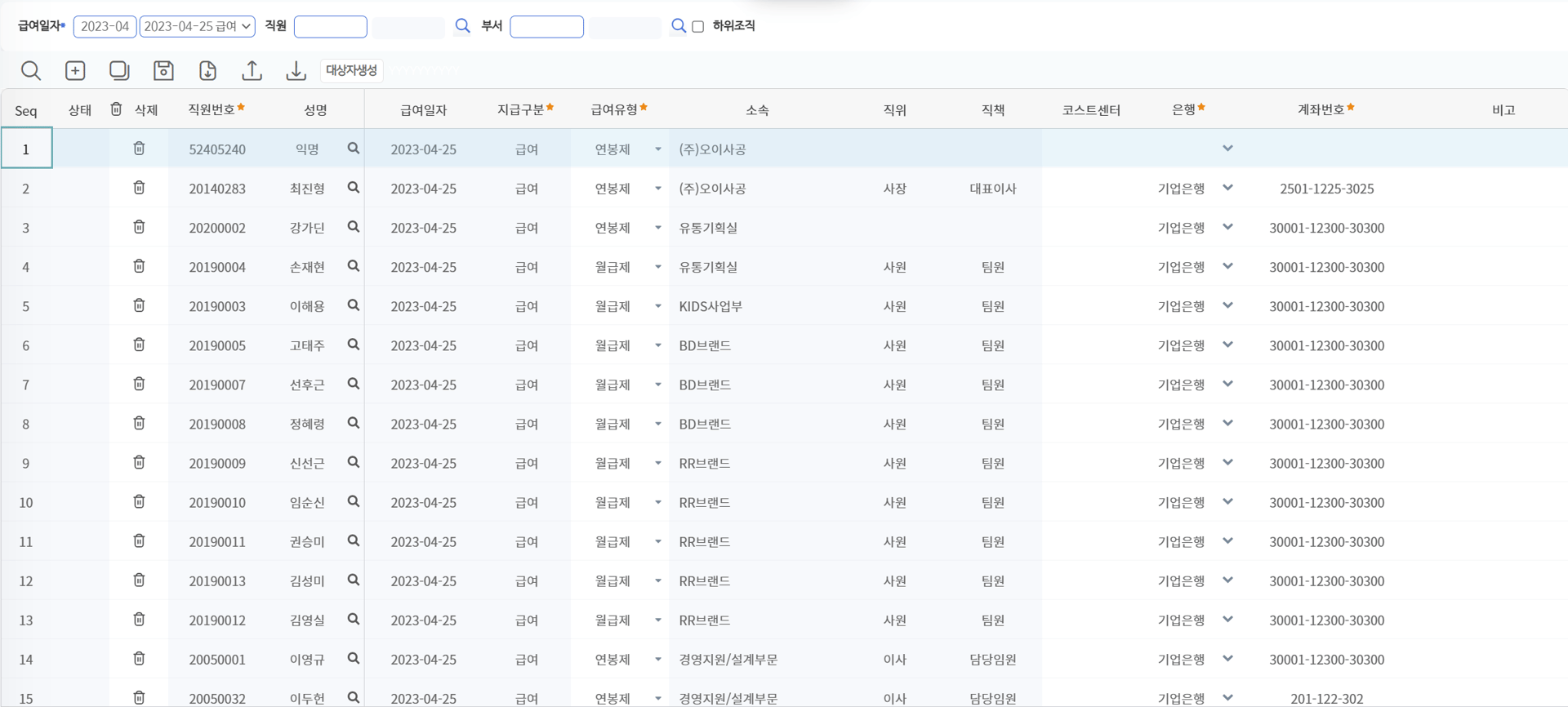Image resolution: width=1568 pixels, height=707 pixels.
Task: Click account number 201-122-302
Action: [x=1326, y=699]
